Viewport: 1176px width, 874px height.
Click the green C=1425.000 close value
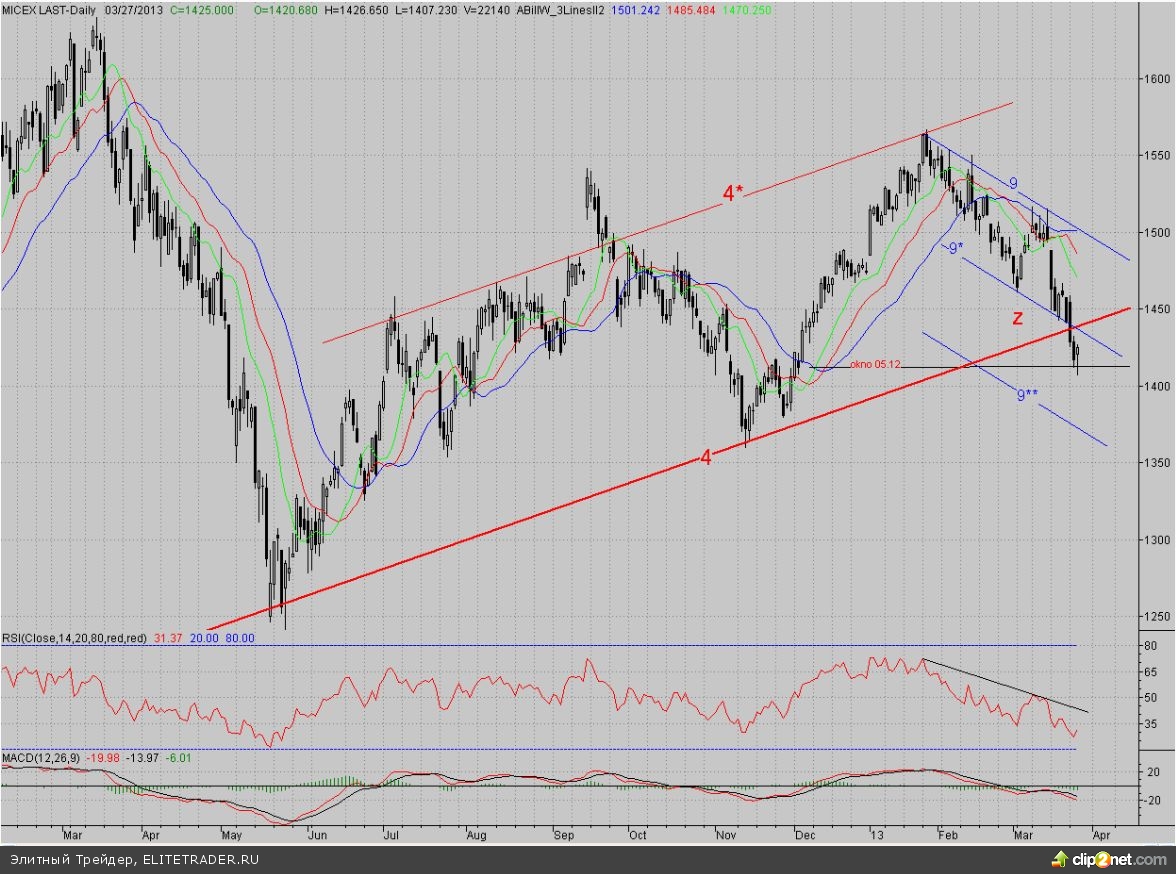(203, 8)
